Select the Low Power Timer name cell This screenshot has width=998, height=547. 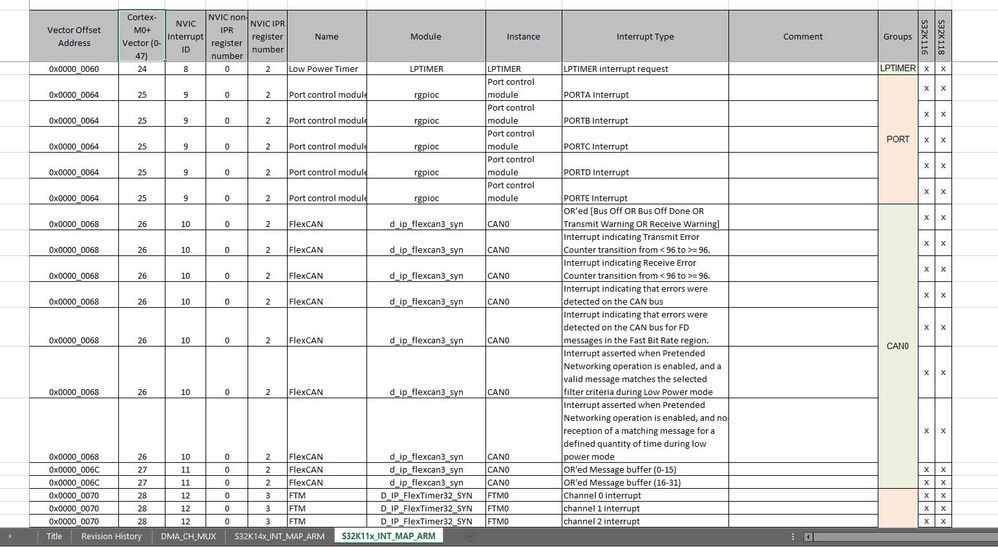327,69
